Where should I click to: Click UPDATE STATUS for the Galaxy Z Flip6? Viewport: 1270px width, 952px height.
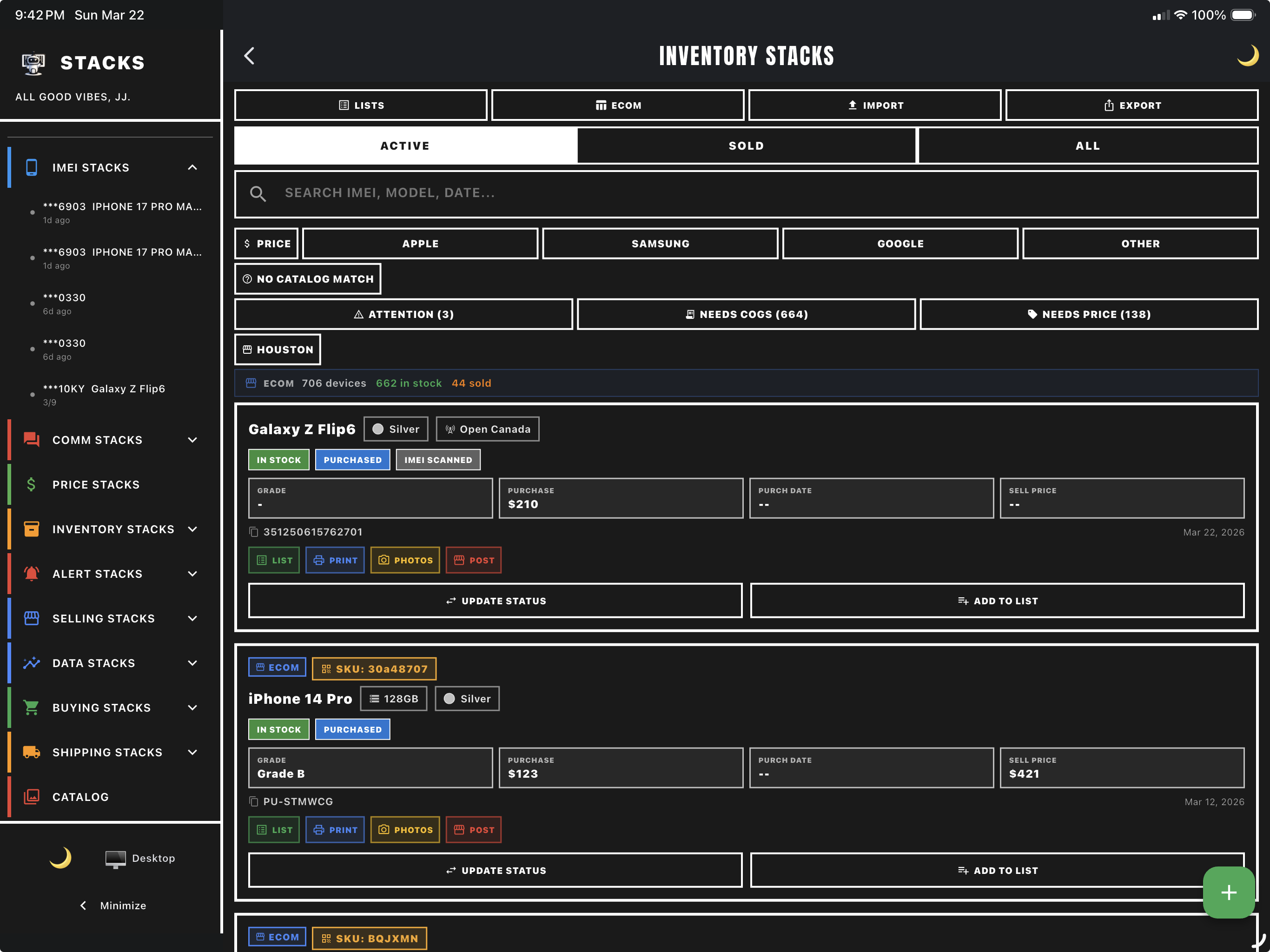click(495, 601)
